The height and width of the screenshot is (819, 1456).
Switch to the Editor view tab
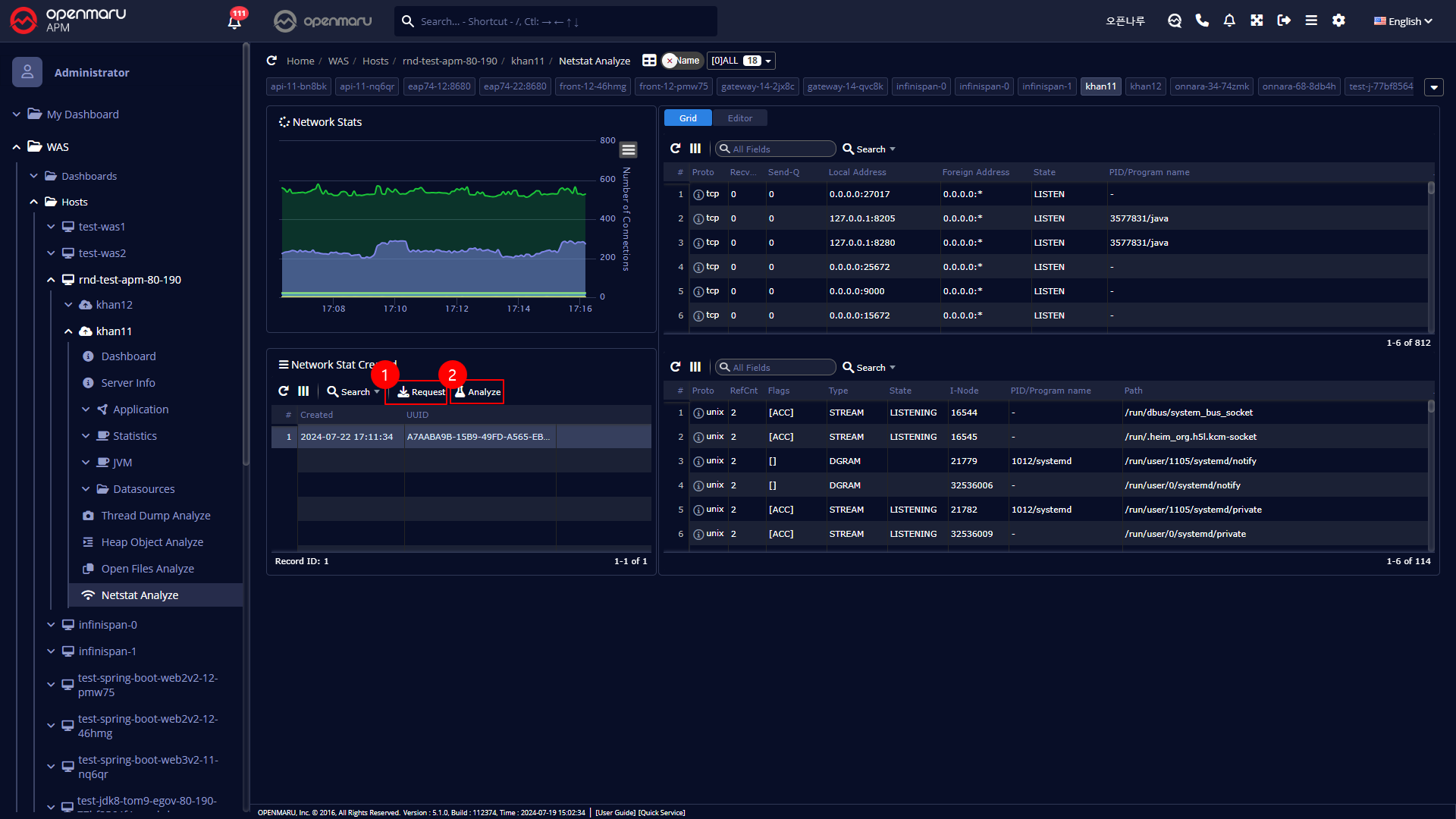(x=739, y=118)
